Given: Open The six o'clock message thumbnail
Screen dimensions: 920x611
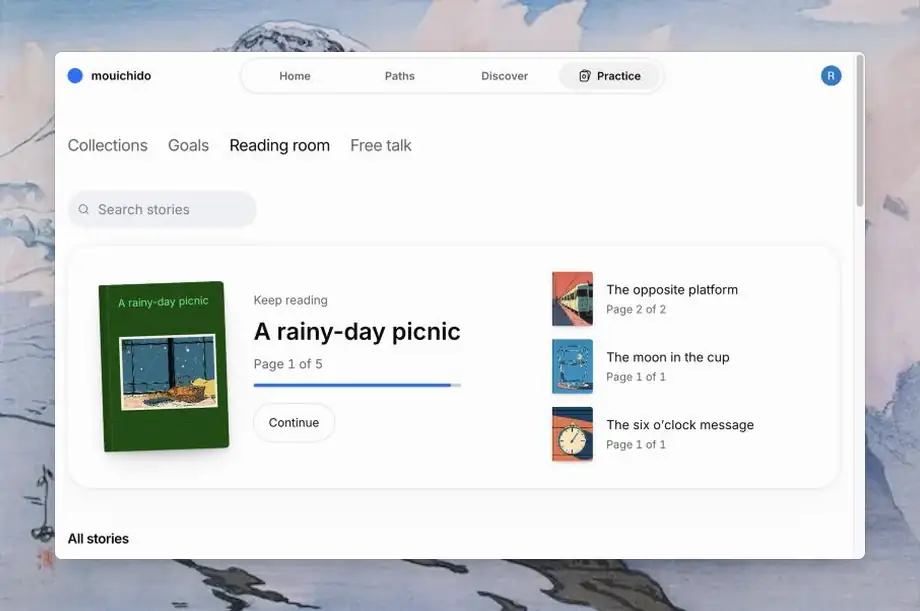Looking at the screenshot, I should 572,434.
